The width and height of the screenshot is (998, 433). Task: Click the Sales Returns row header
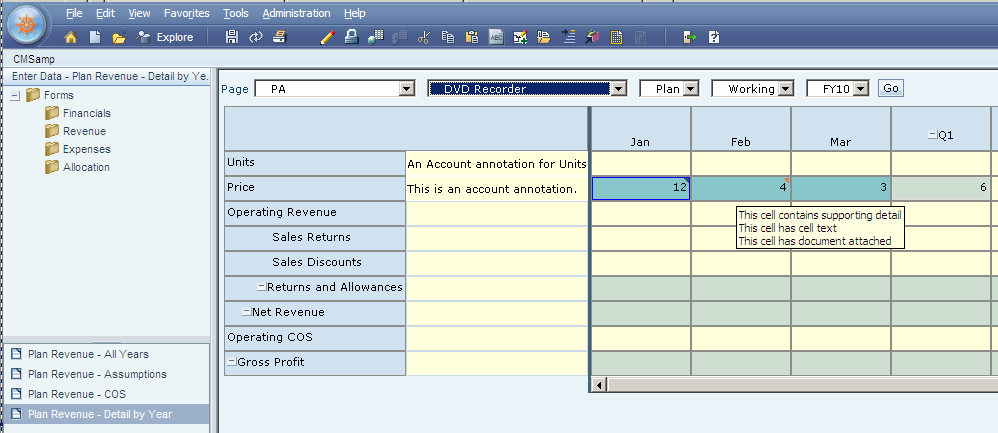pyautogui.click(x=315, y=238)
